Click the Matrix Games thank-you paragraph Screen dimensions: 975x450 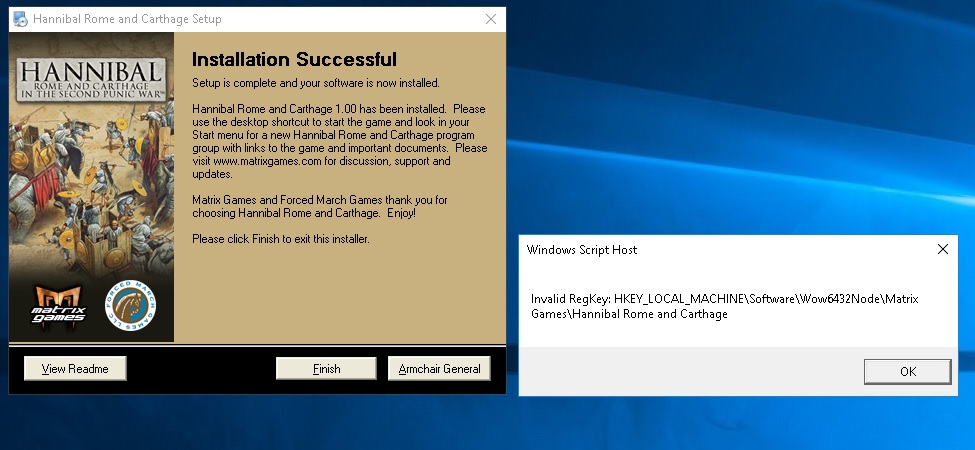click(x=319, y=206)
